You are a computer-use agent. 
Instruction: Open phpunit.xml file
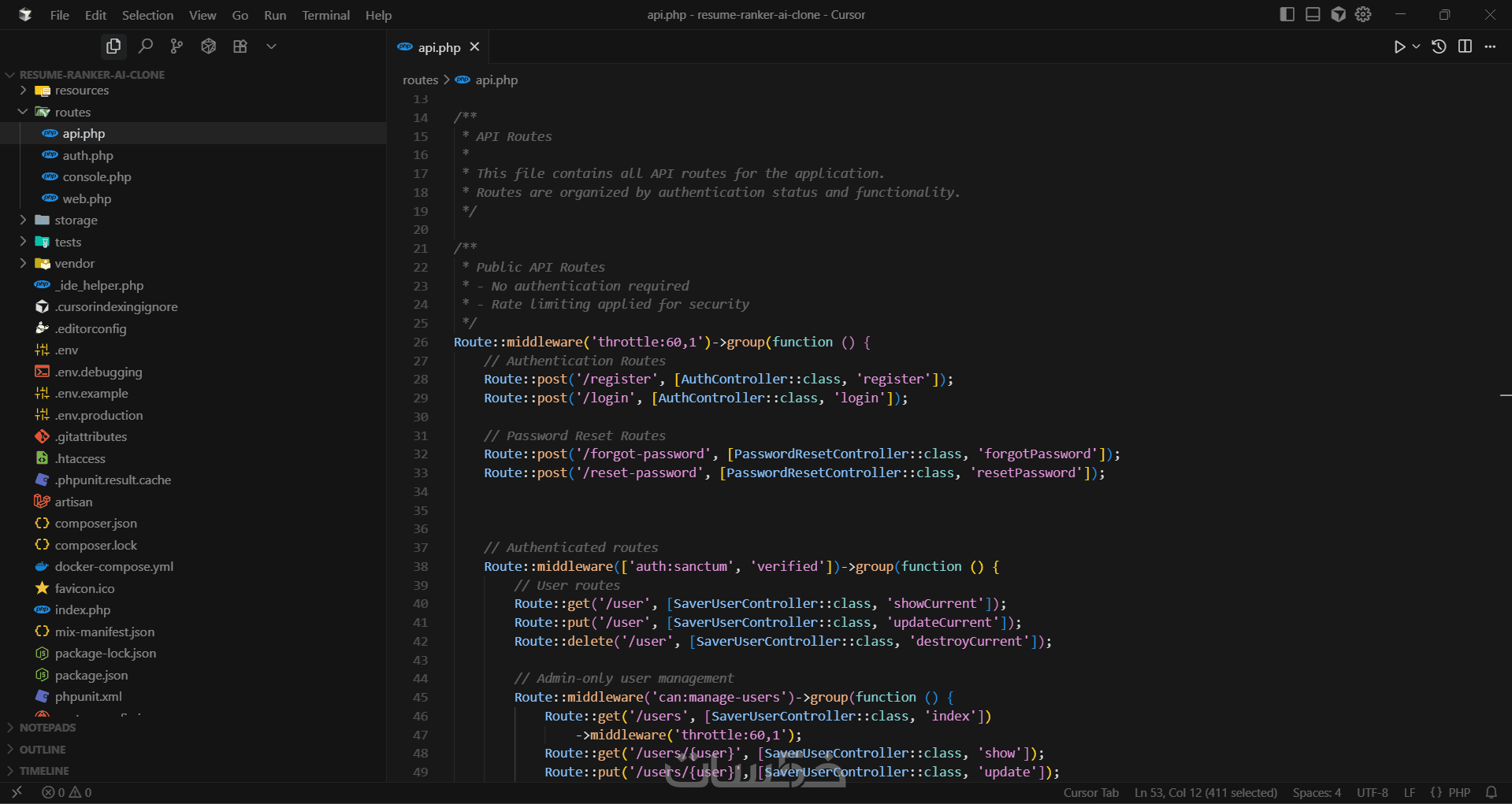88,697
